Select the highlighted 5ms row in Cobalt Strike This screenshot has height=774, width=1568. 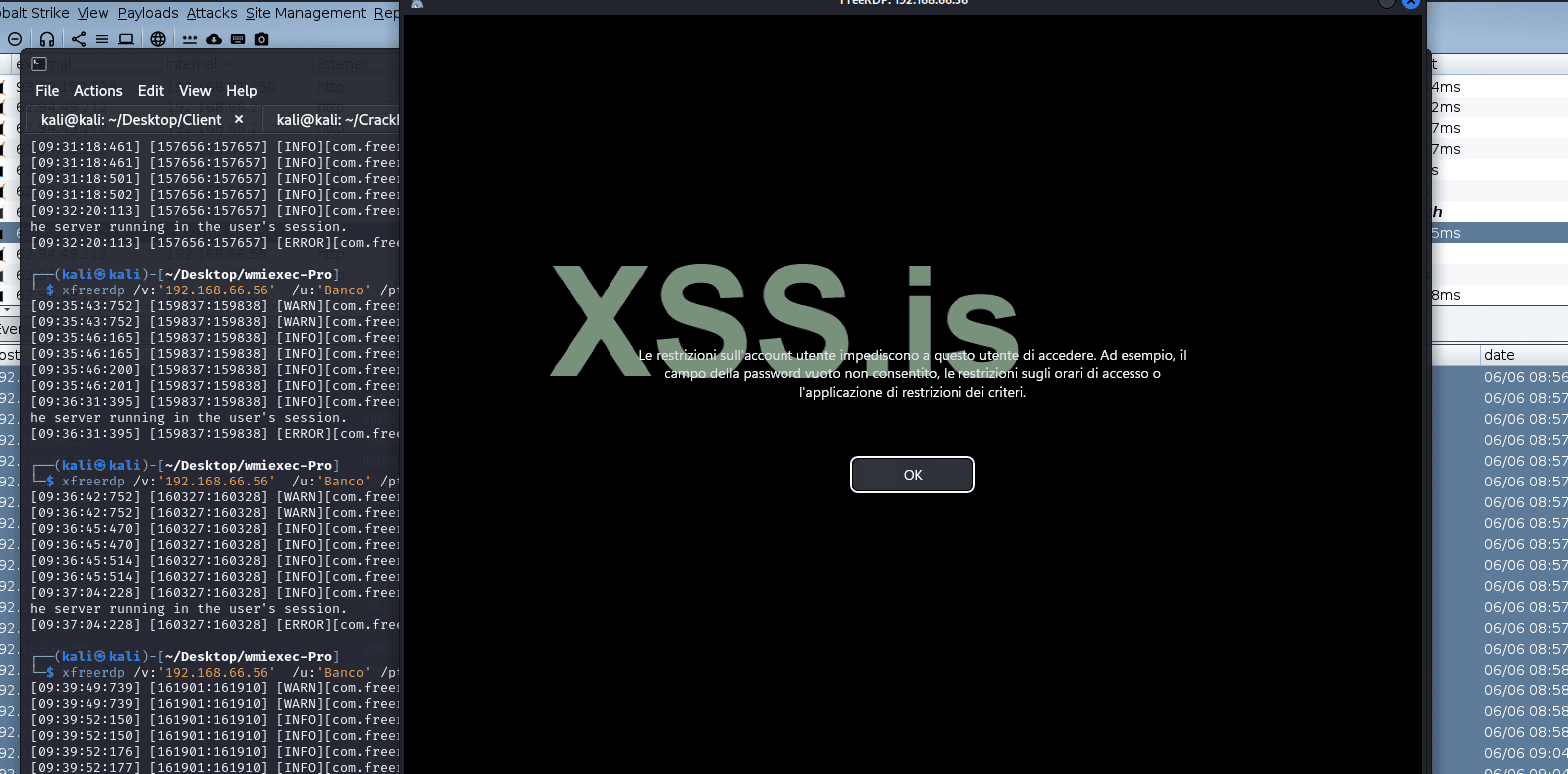(1498, 233)
